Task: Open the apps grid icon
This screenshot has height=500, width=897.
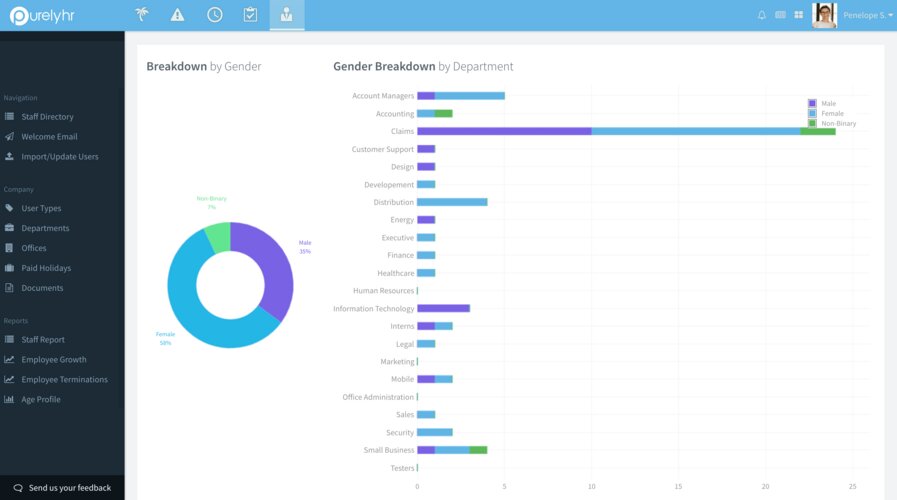Action: tap(799, 15)
